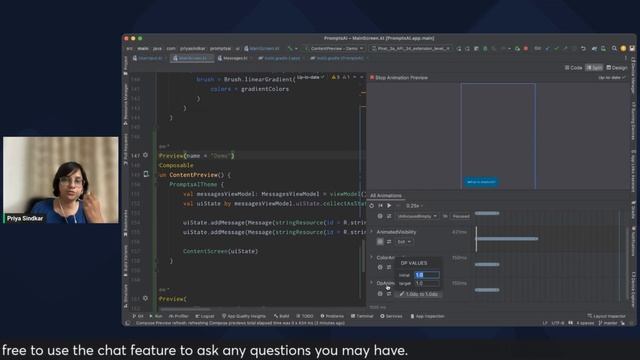
Task: Click the 1.0dp to 1.0dp edit button
Action: point(419,294)
